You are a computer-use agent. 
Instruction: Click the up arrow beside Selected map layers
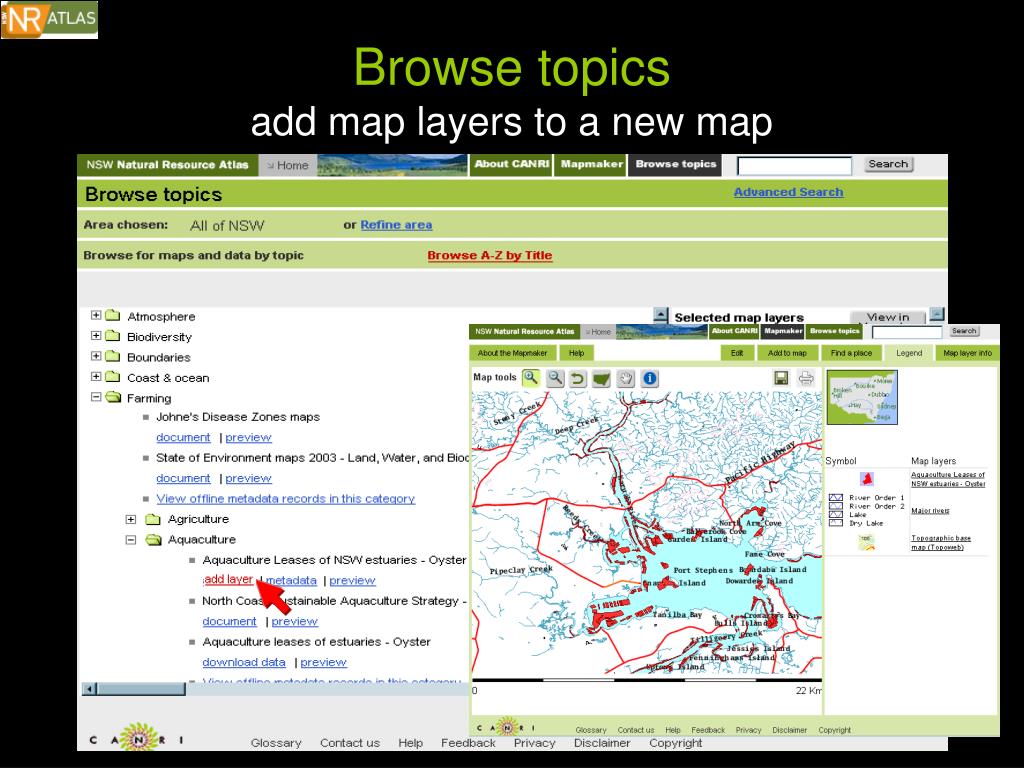pos(660,315)
